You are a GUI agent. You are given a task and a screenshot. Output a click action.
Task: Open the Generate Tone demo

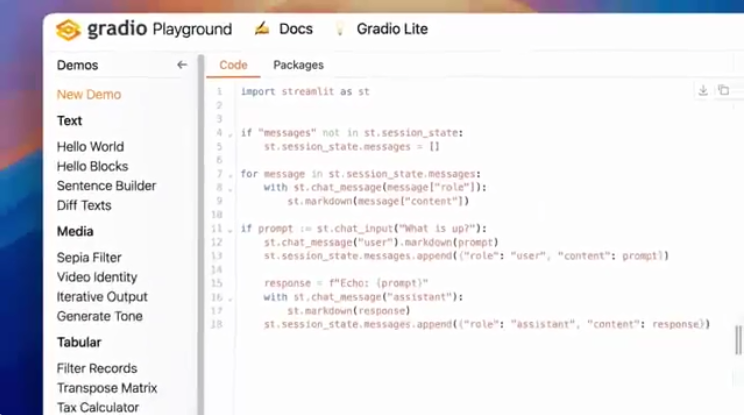[x=100, y=316]
